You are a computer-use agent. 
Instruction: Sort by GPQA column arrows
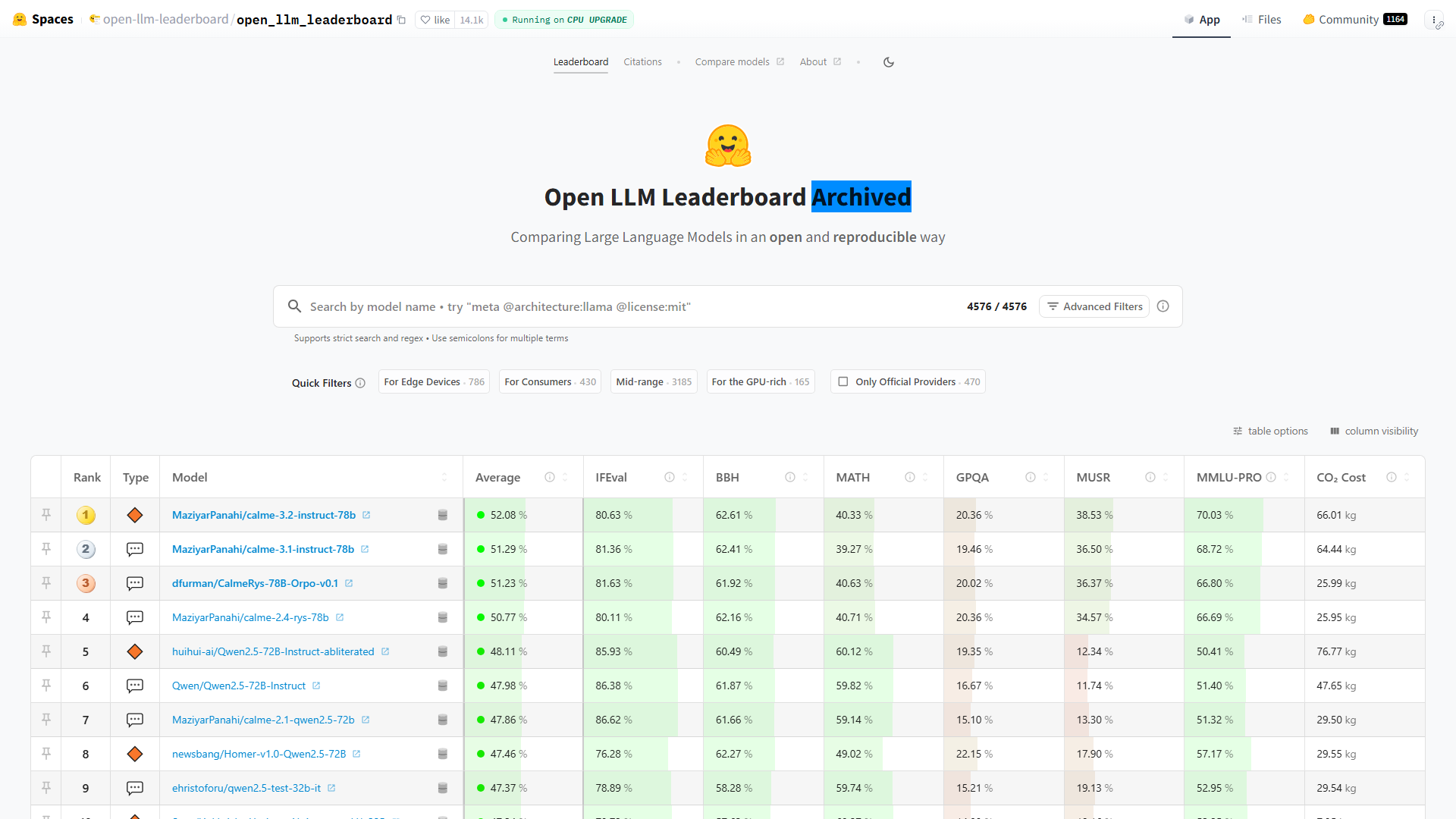(1046, 477)
